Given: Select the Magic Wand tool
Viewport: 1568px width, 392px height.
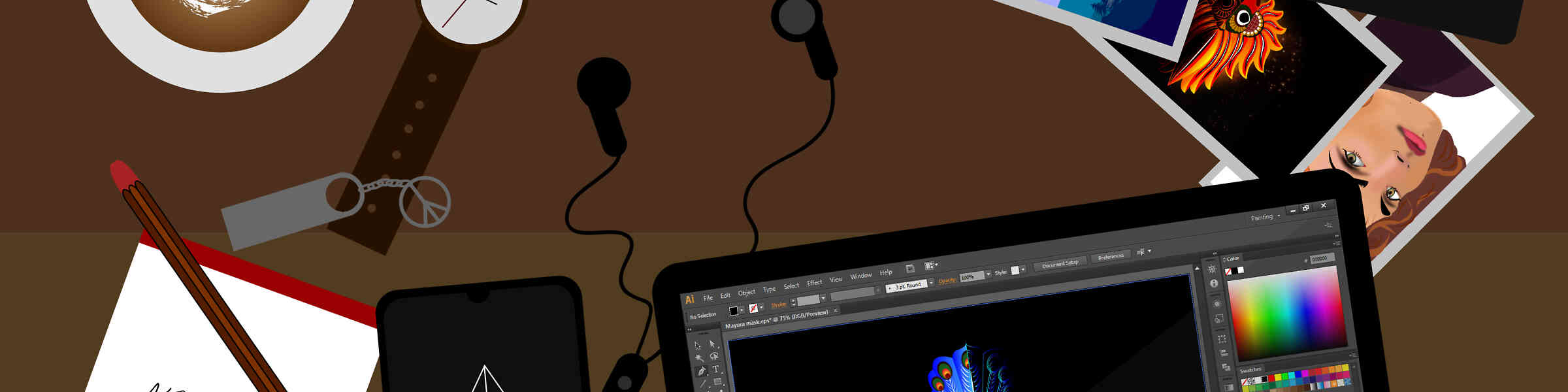Looking at the screenshot, I should click(699, 358).
